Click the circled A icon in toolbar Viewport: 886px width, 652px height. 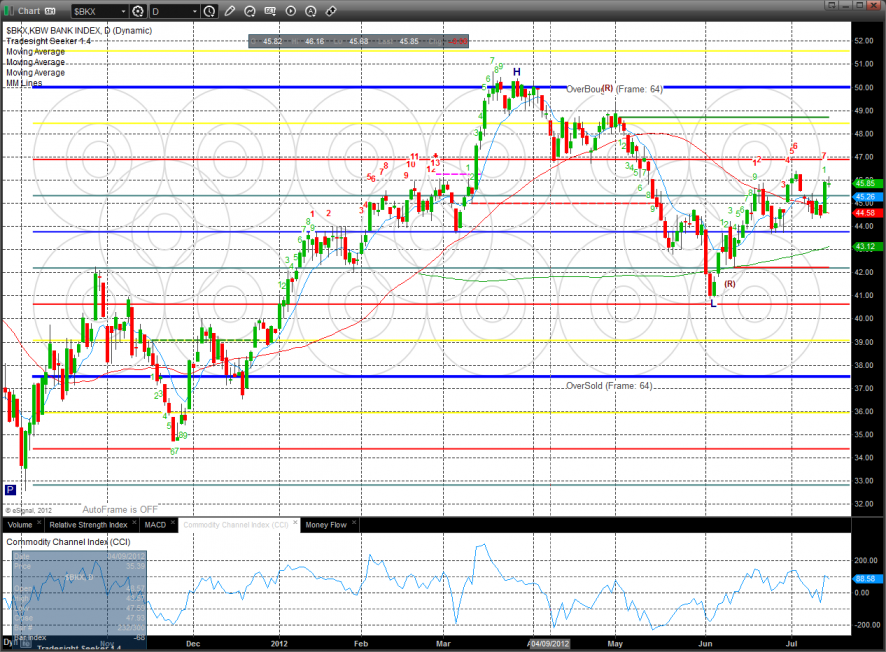click(310, 11)
